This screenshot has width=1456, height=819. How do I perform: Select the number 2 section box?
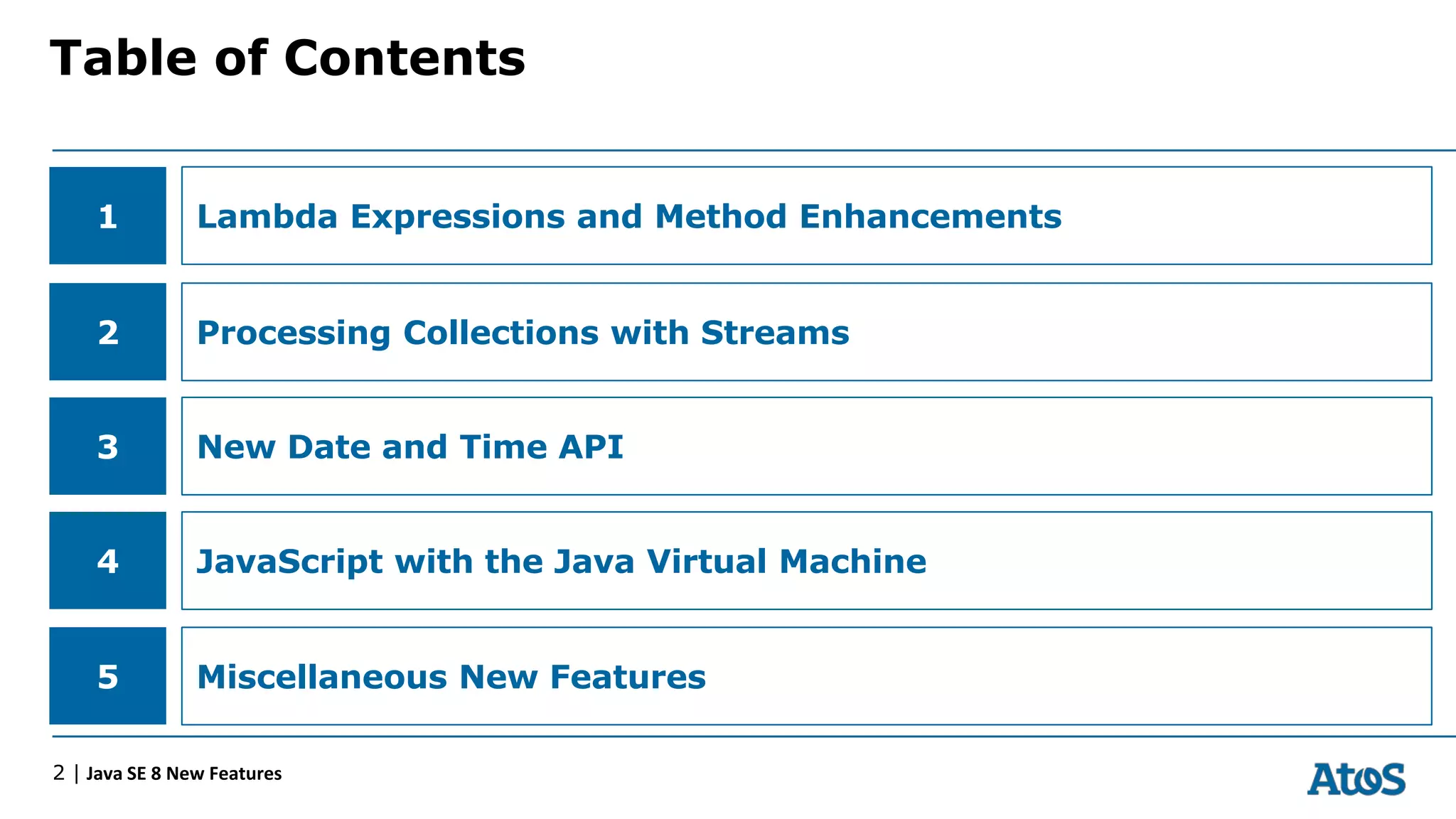[x=107, y=332]
